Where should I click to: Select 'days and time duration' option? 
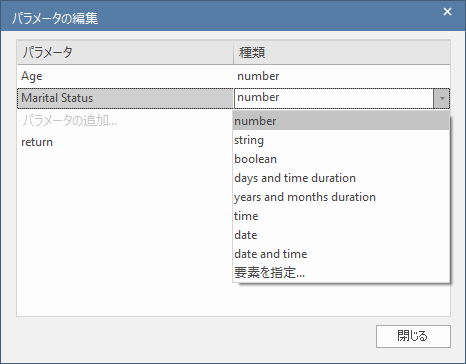coord(341,178)
